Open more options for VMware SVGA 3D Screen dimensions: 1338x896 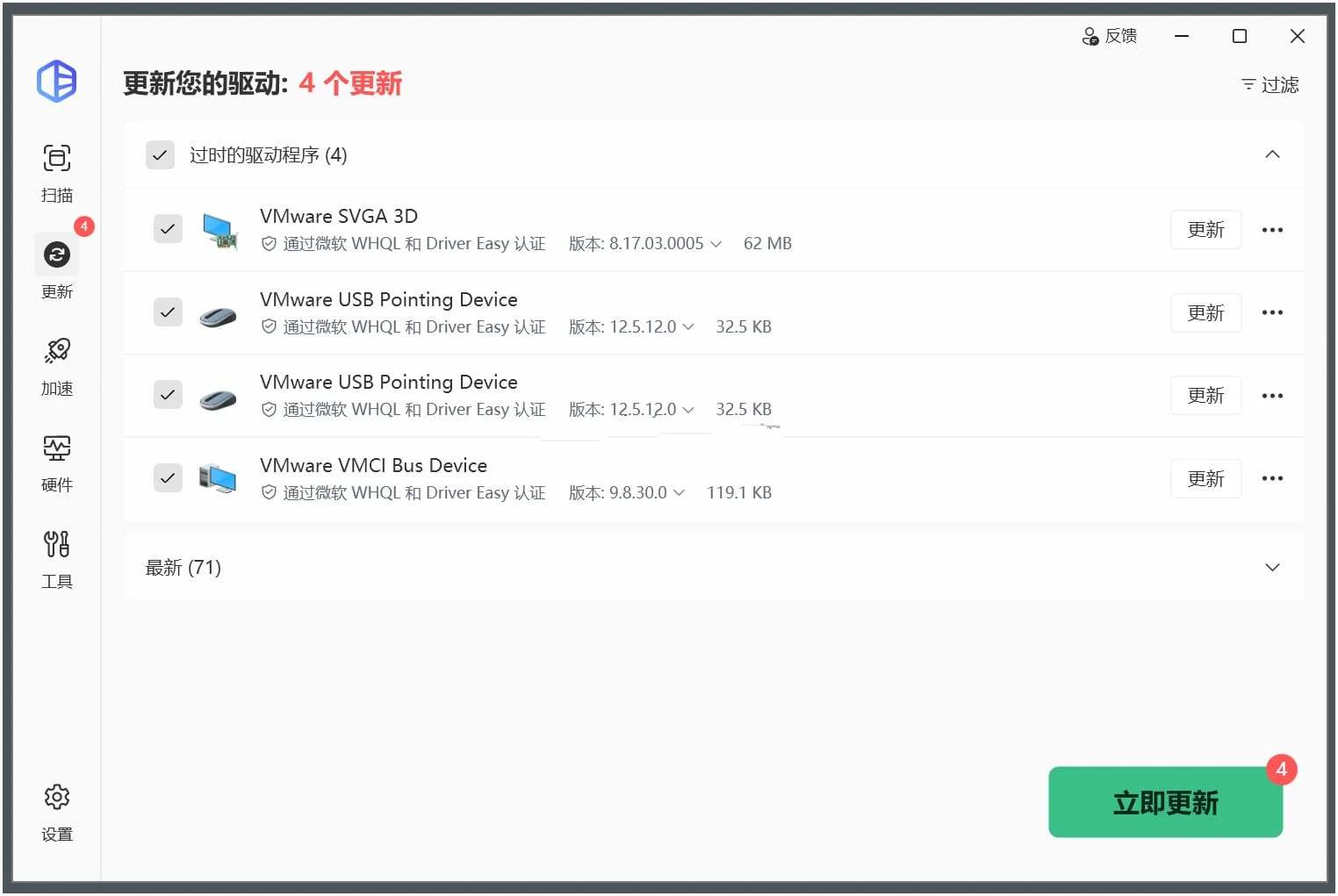1272,230
